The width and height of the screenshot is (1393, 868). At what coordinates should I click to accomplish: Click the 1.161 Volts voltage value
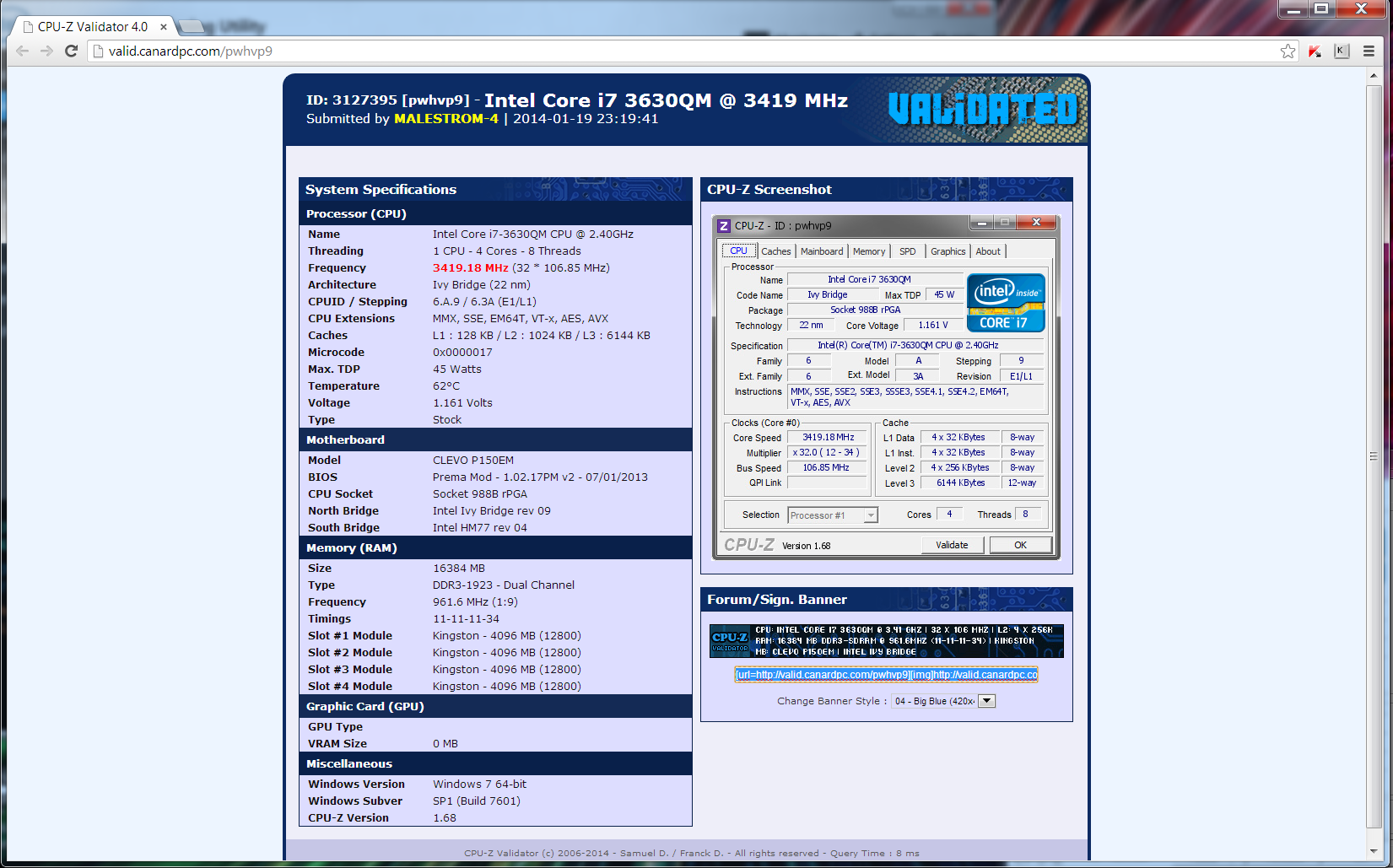[x=463, y=402]
